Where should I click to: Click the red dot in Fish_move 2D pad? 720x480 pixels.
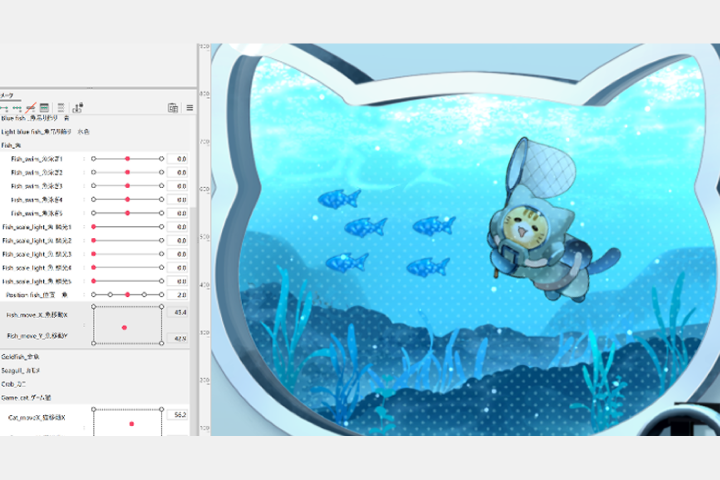tap(124, 328)
